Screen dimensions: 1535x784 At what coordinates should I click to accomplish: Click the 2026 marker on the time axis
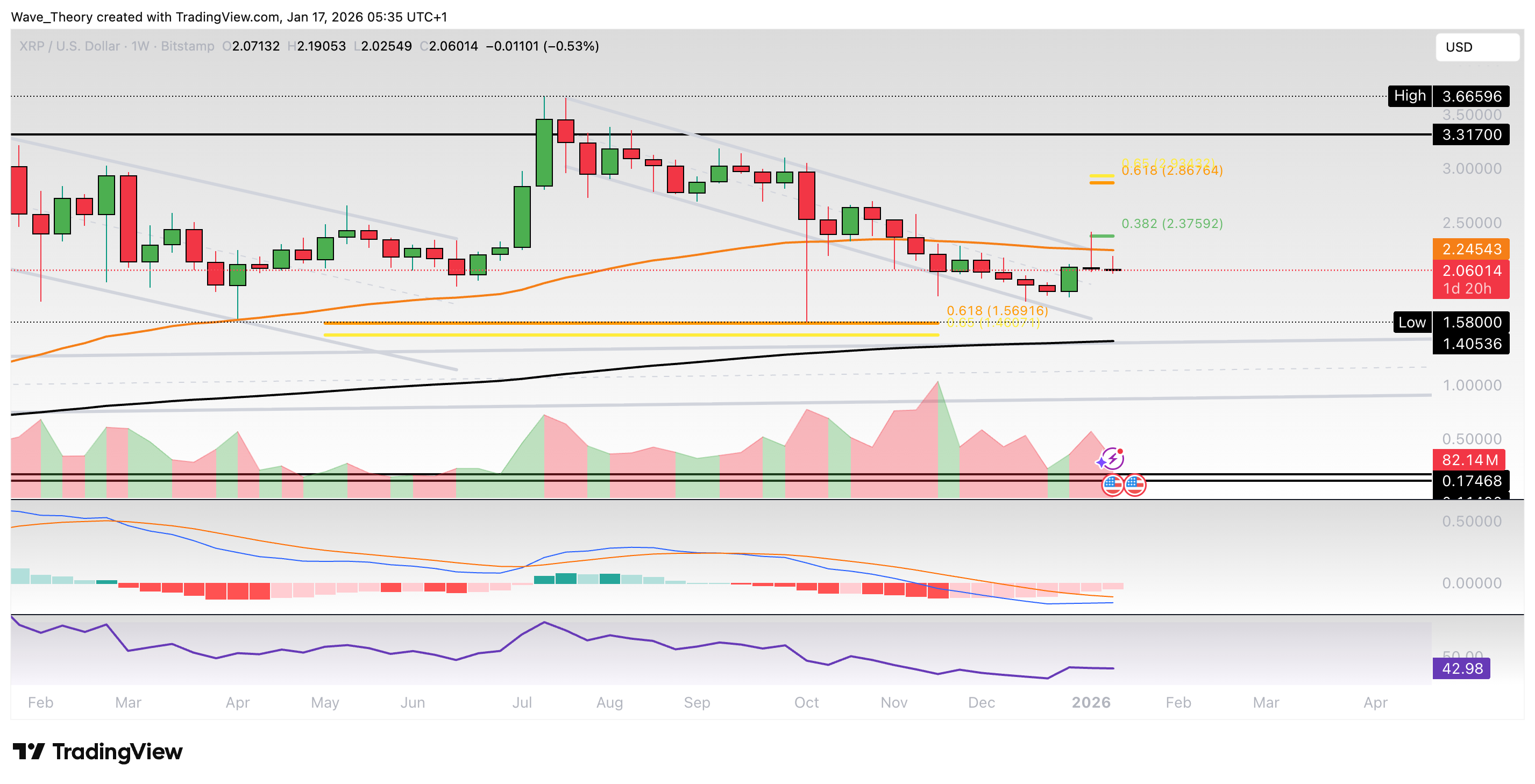1092,702
